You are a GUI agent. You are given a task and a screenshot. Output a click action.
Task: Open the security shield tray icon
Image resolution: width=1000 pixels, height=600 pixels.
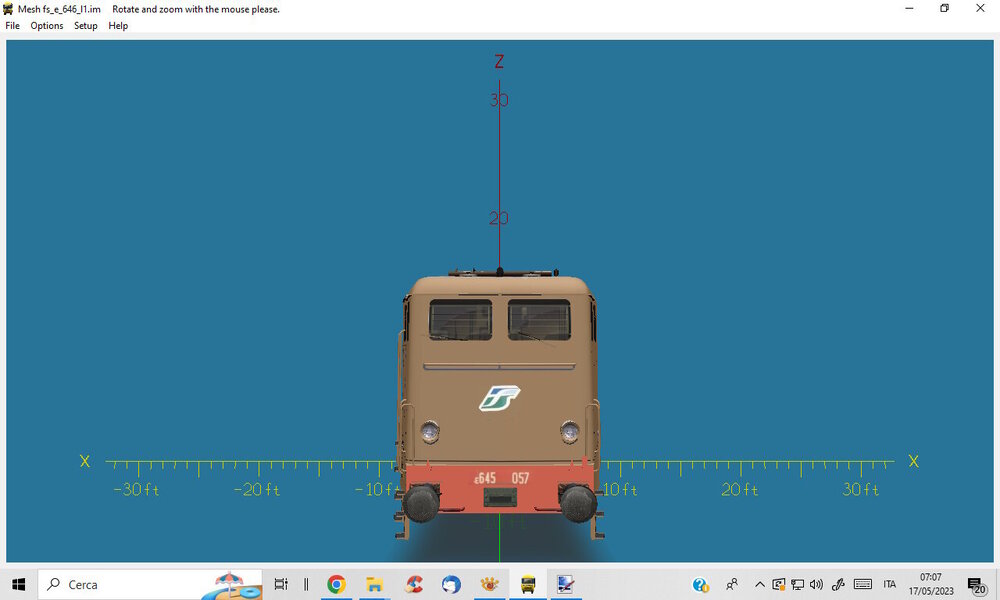[778, 584]
